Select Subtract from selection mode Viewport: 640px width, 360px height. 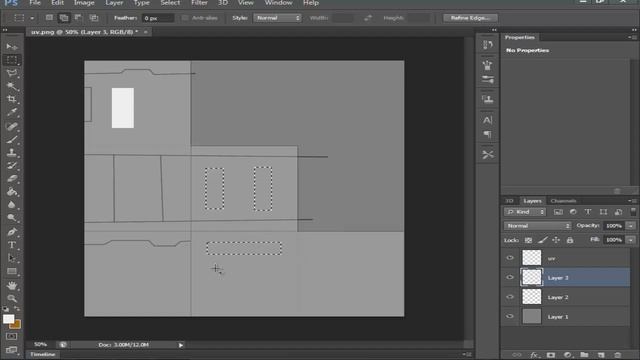[78, 18]
